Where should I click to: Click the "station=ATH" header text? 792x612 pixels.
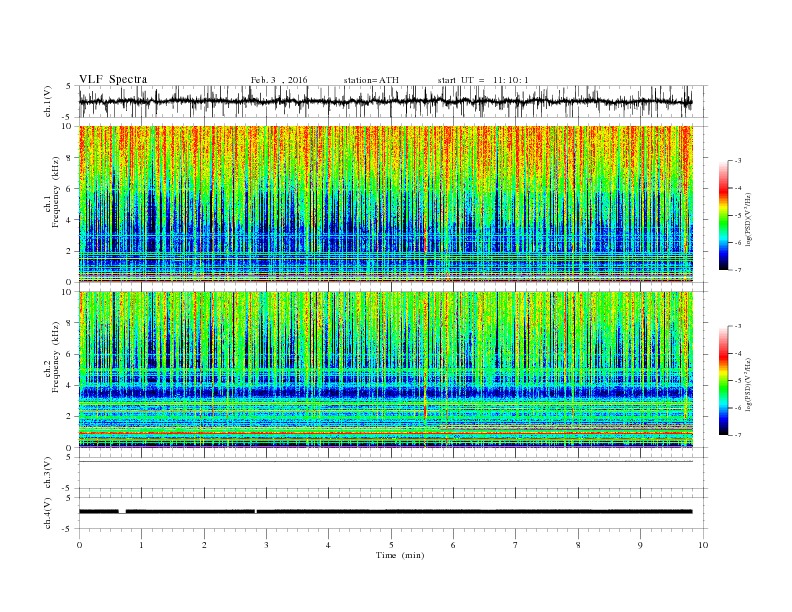click(371, 80)
